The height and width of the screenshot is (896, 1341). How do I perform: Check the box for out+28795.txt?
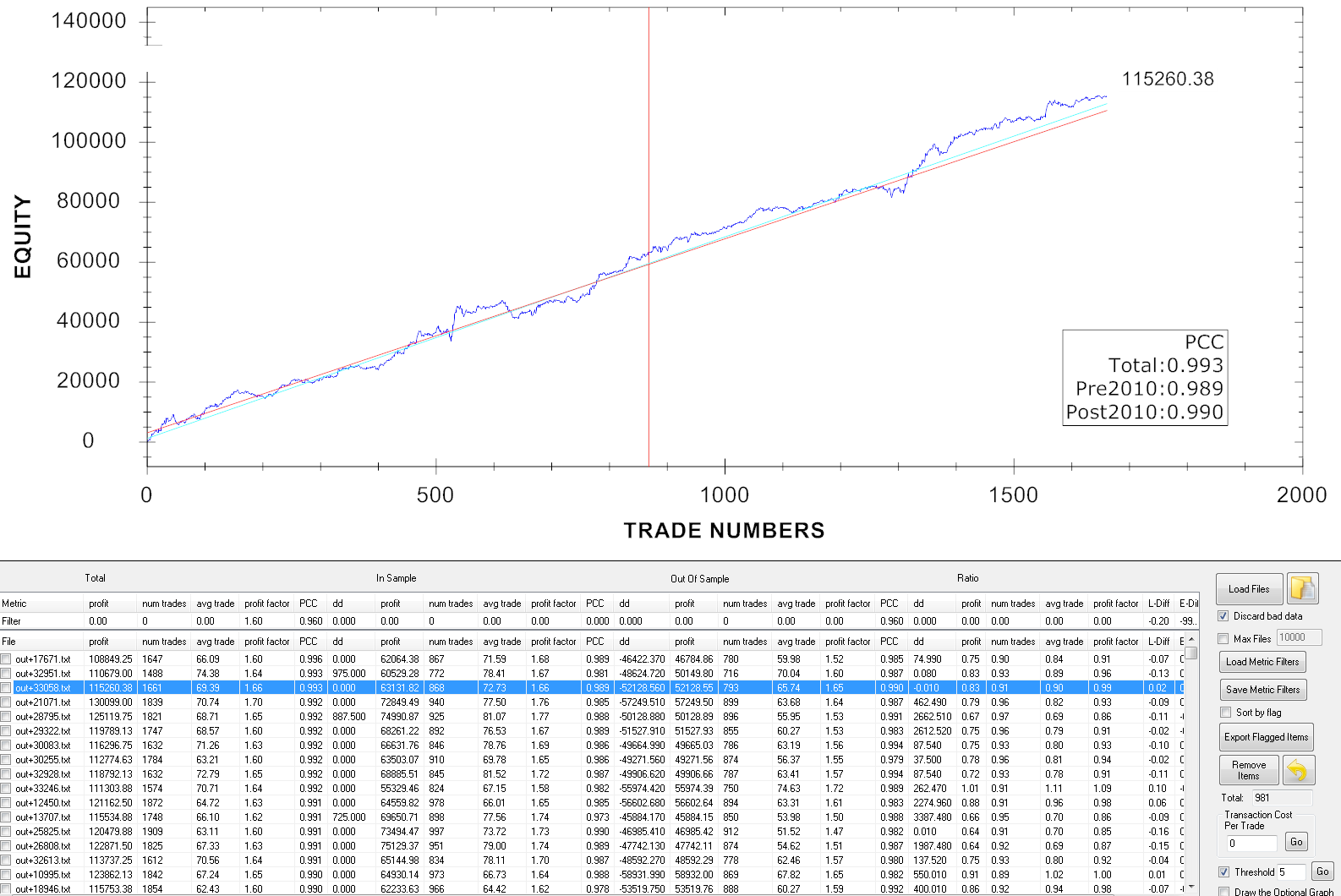pos(6,717)
